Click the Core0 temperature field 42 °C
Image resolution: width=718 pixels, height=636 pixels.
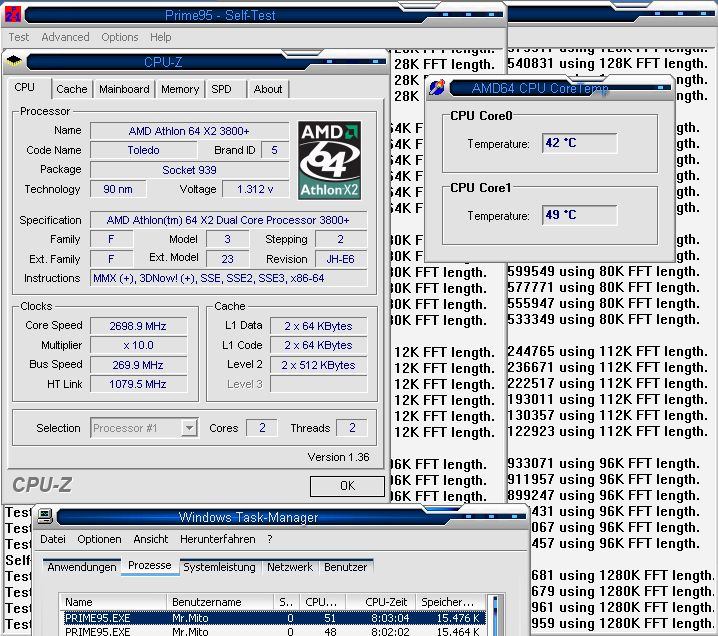(579, 143)
